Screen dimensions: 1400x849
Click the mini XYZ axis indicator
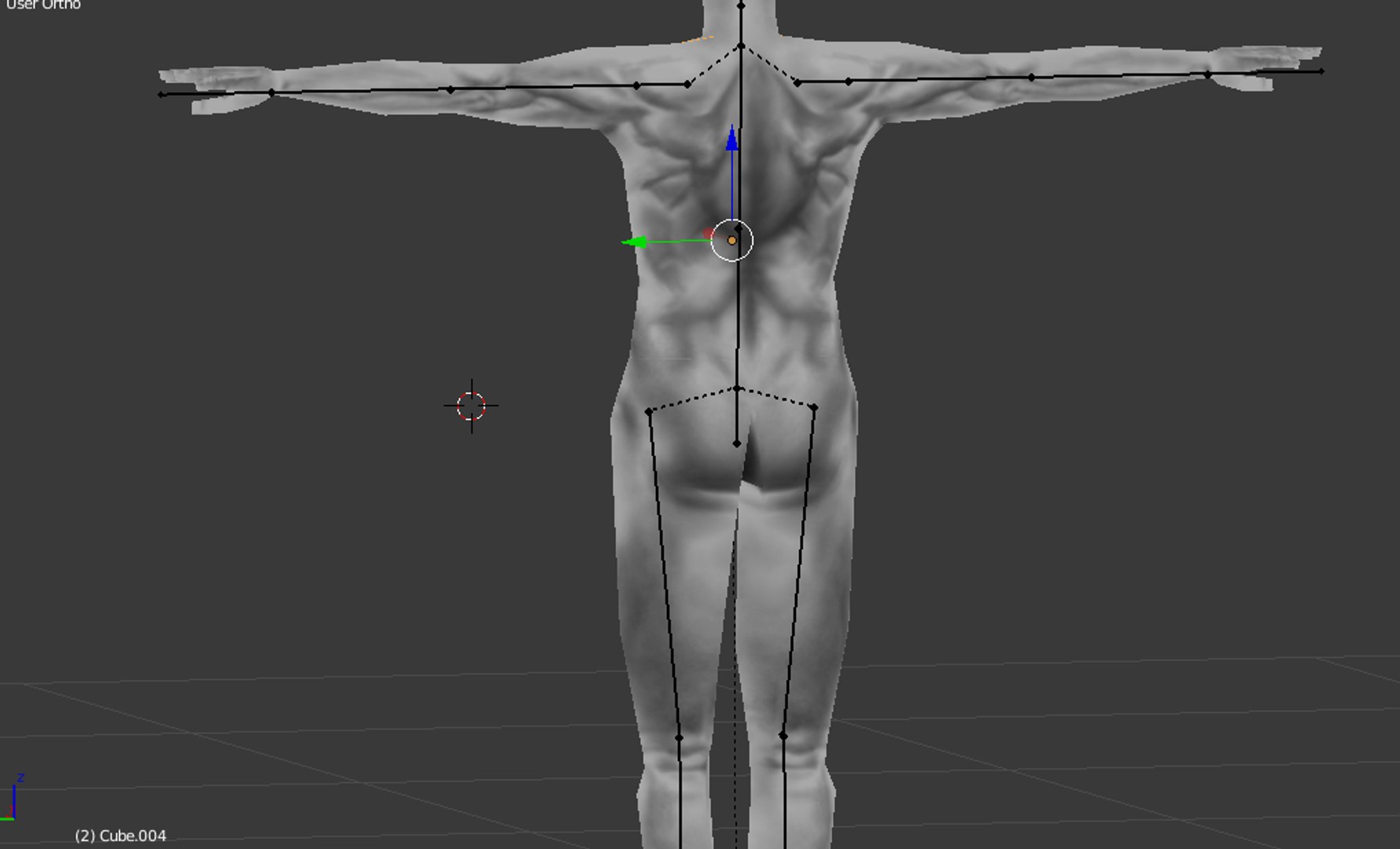[x=12, y=798]
